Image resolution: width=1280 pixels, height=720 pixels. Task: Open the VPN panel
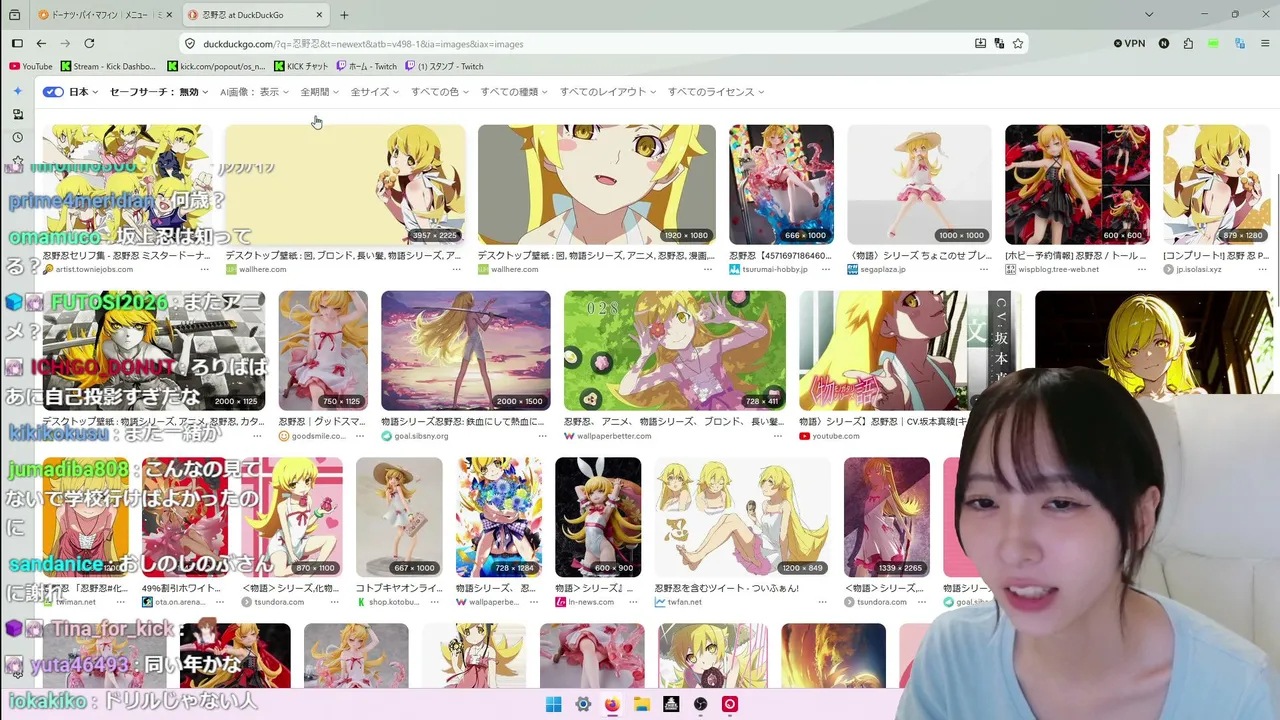1129,43
